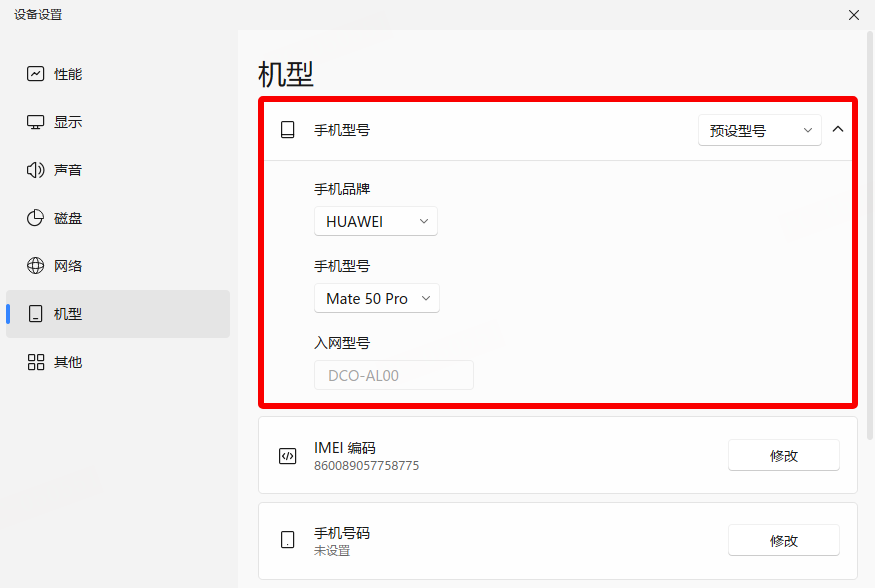Click the Sound speaker icon in sidebar
The height and width of the screenshot is (588, 875).
(36, 170)
